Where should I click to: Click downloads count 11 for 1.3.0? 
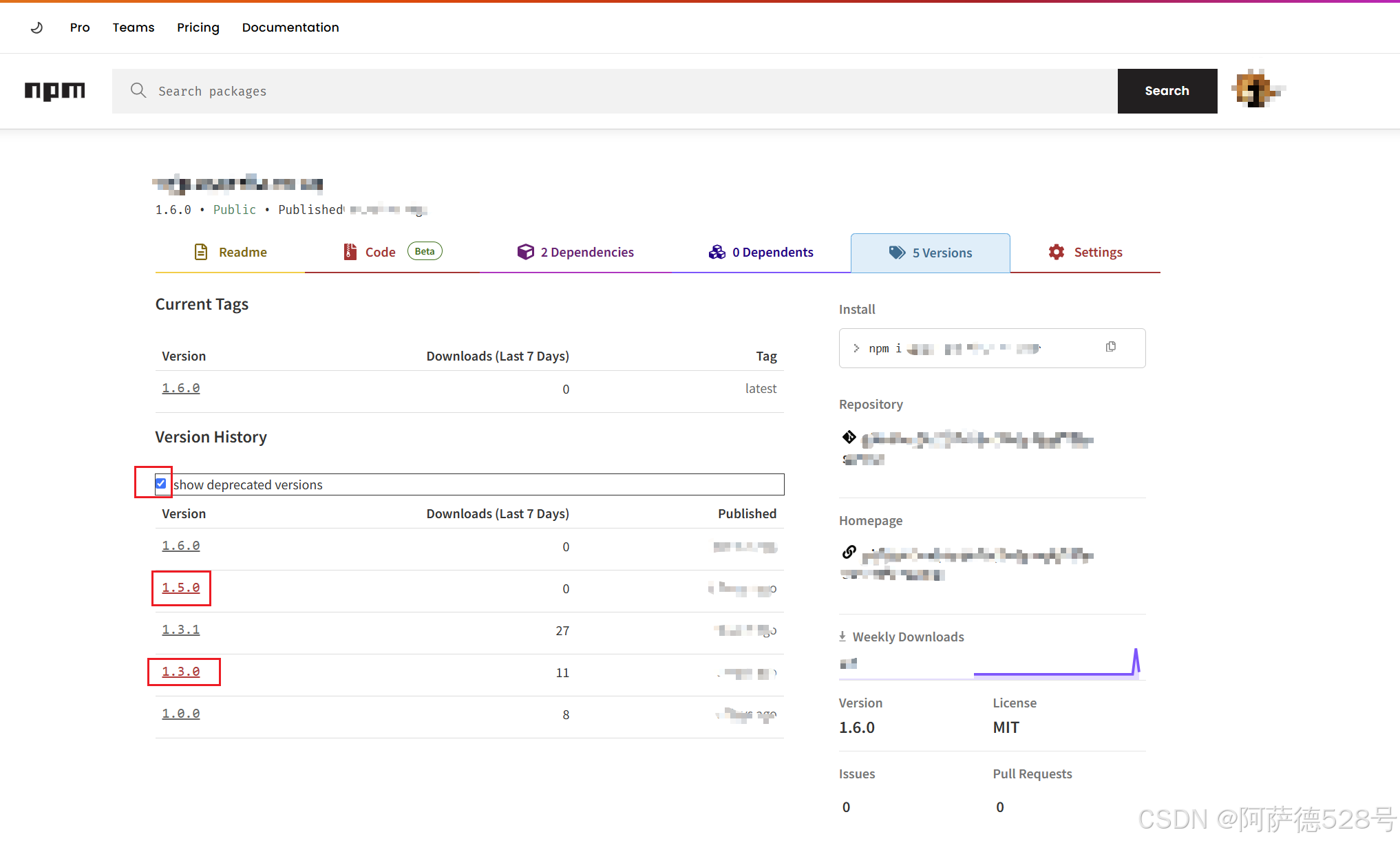tap(562, 673)
